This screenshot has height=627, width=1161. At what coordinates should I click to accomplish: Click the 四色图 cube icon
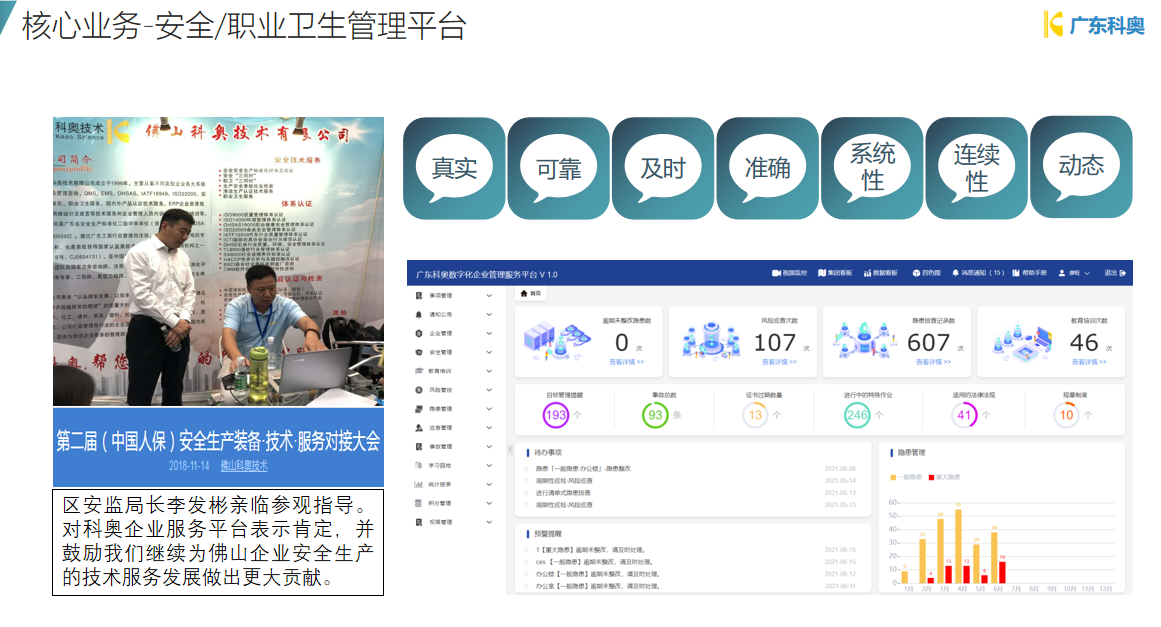coord(915,273)
